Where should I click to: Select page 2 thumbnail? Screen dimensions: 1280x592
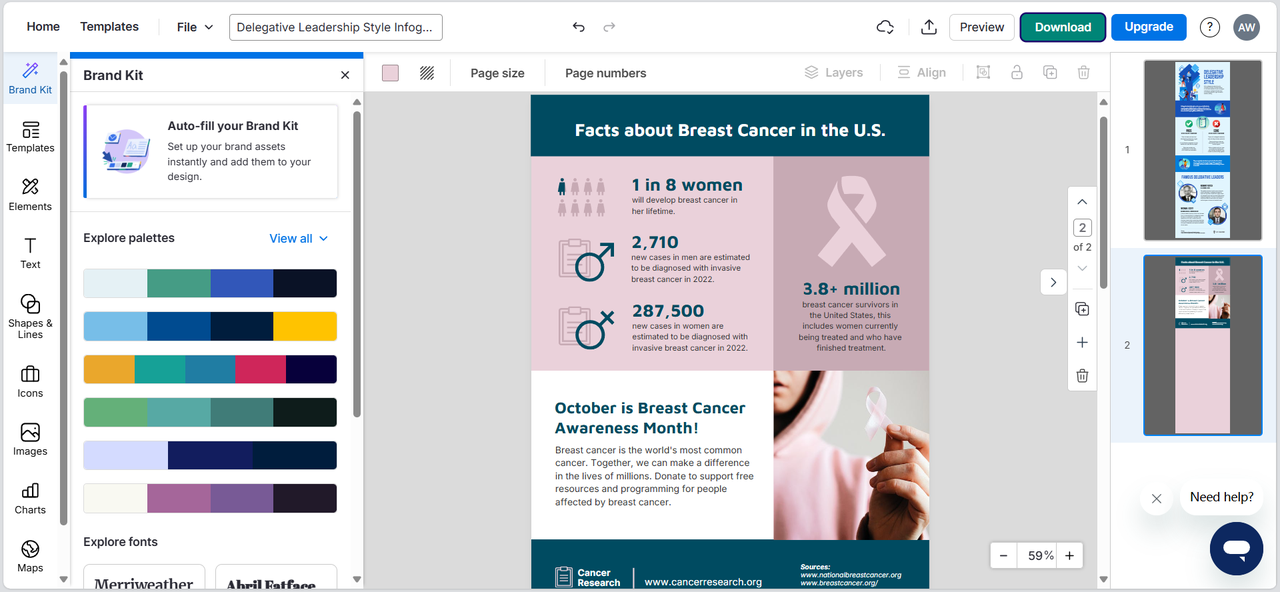click(1203, 345)
